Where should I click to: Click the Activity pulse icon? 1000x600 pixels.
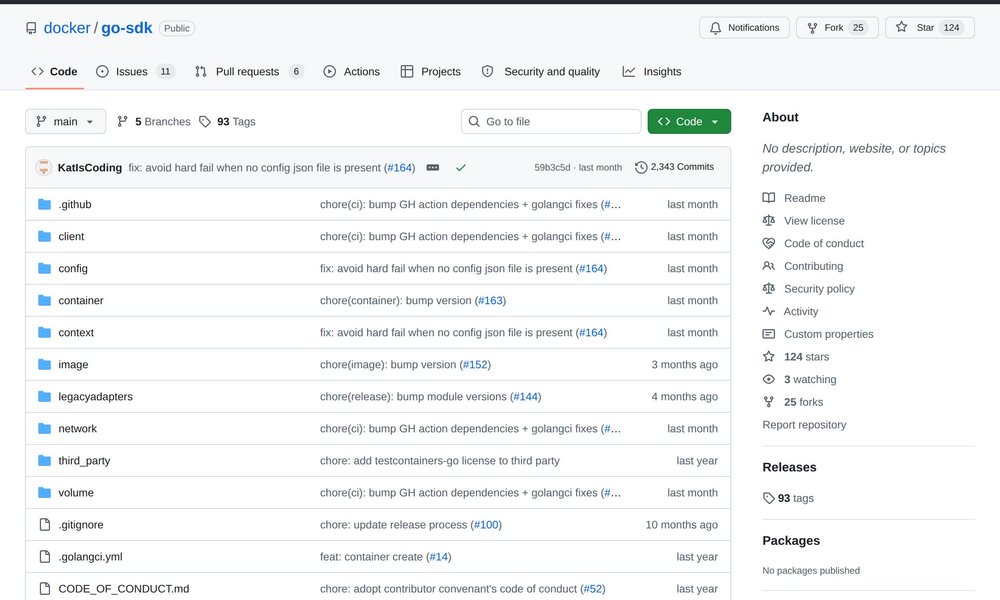(768, 311)
